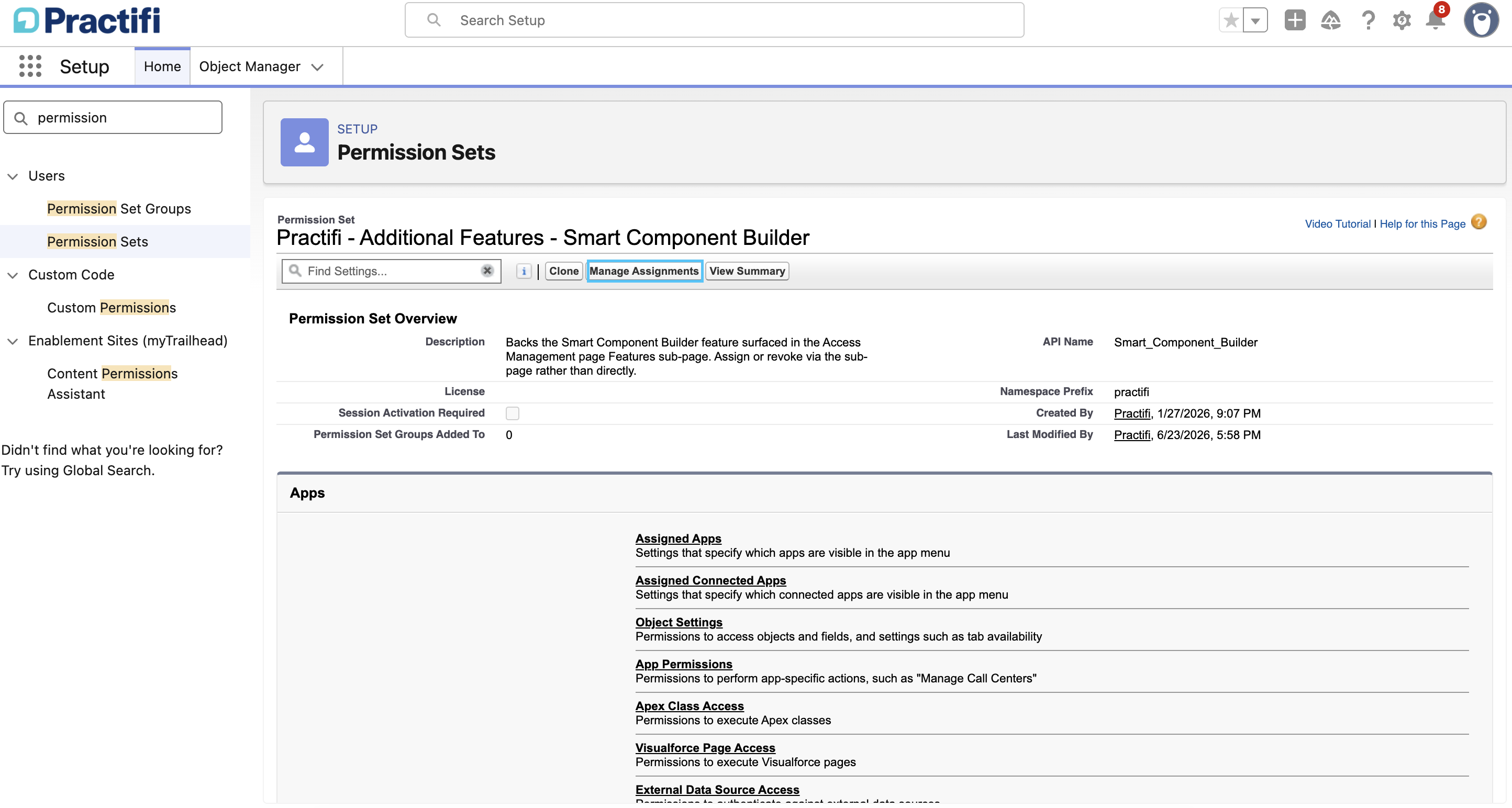Viewport: 1512px width, 808px height.
Task: Click the Manage Assignments button
Action: click(644, 271)
